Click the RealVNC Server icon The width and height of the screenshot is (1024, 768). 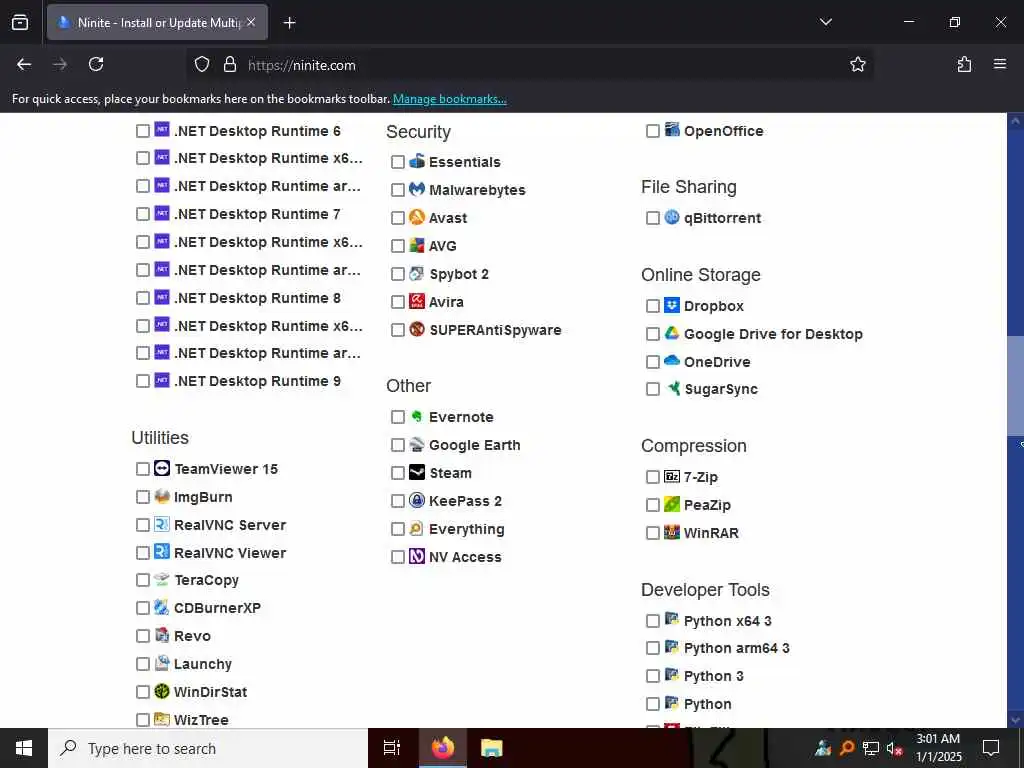coord(162,524)
